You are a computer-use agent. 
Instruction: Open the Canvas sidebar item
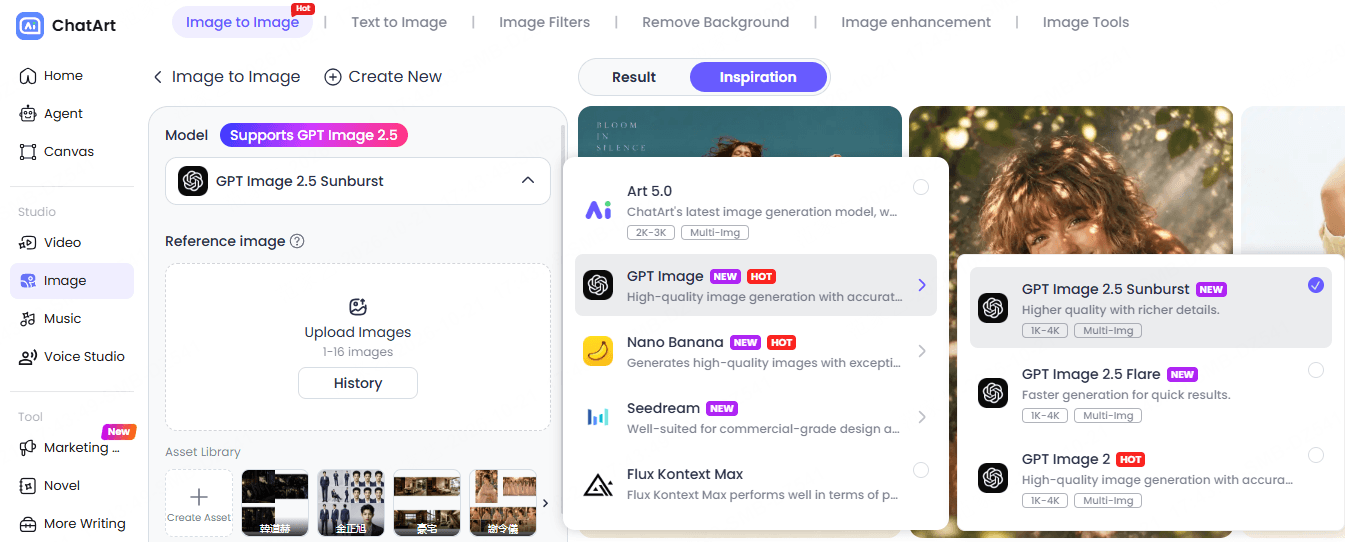(x=57, y=152)
